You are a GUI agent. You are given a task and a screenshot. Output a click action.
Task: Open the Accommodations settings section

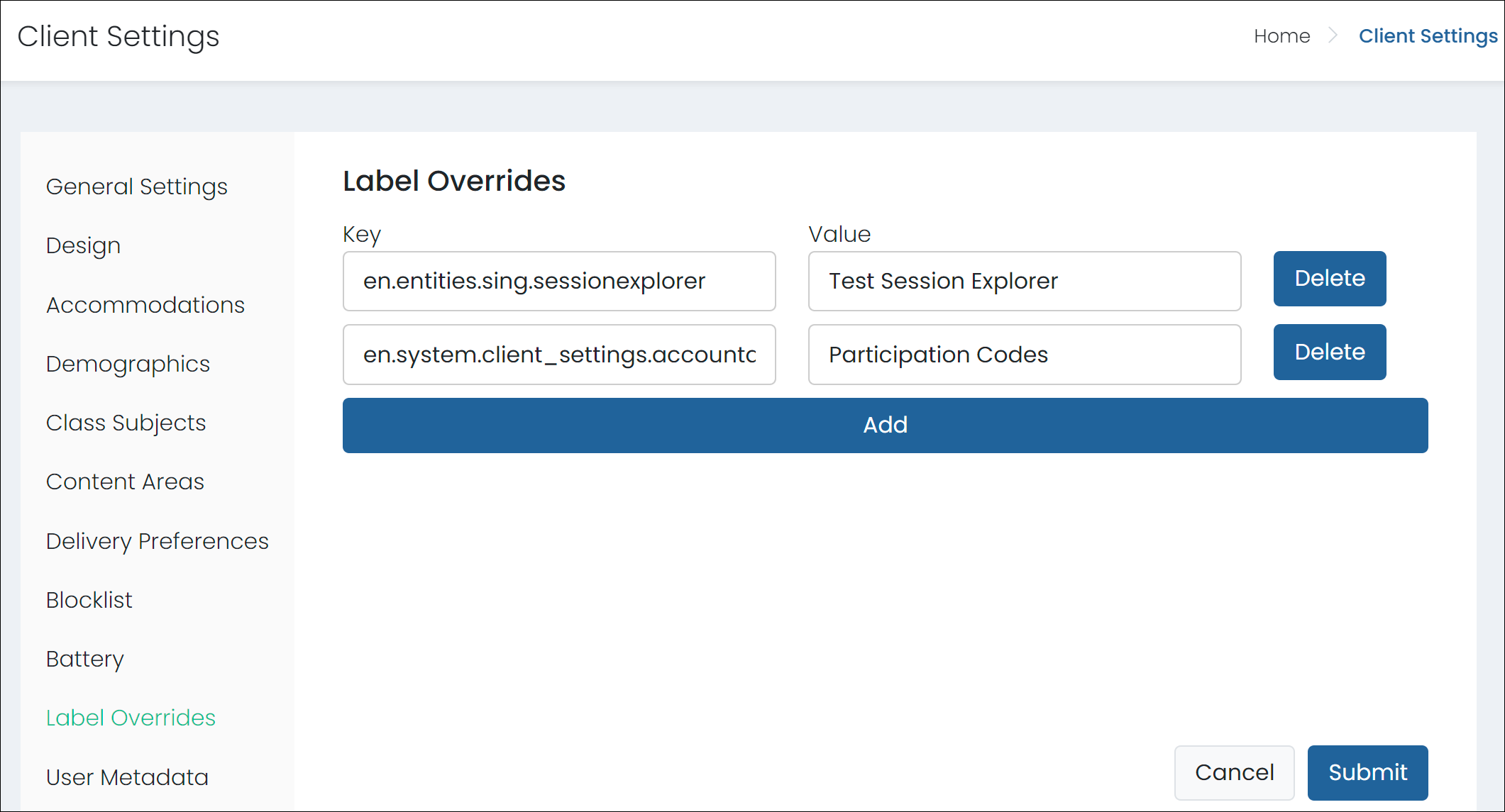(145, 305)
